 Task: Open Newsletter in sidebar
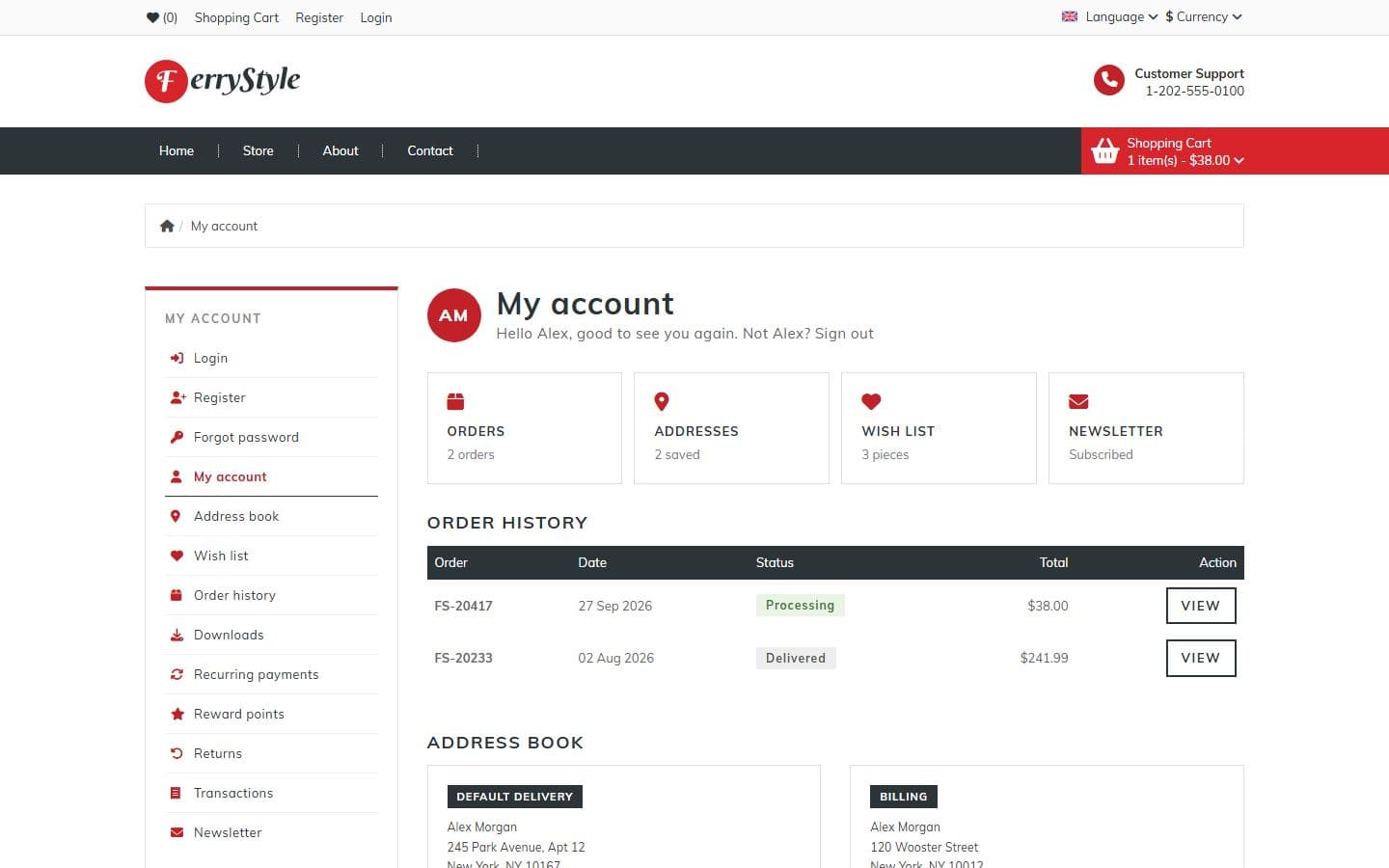click(x=271, y=832)
